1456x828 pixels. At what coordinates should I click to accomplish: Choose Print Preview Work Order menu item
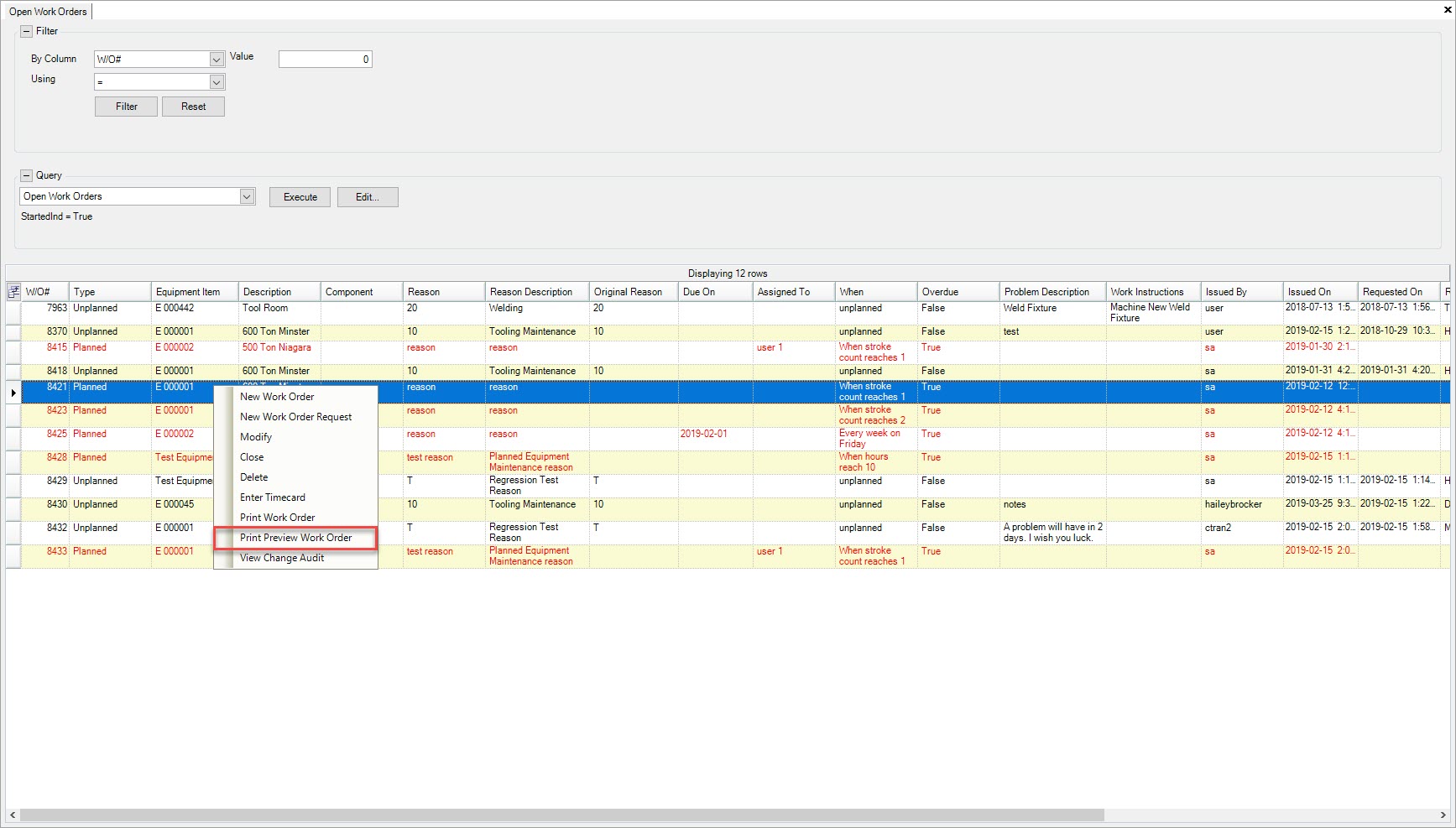(x=296, y=538)
